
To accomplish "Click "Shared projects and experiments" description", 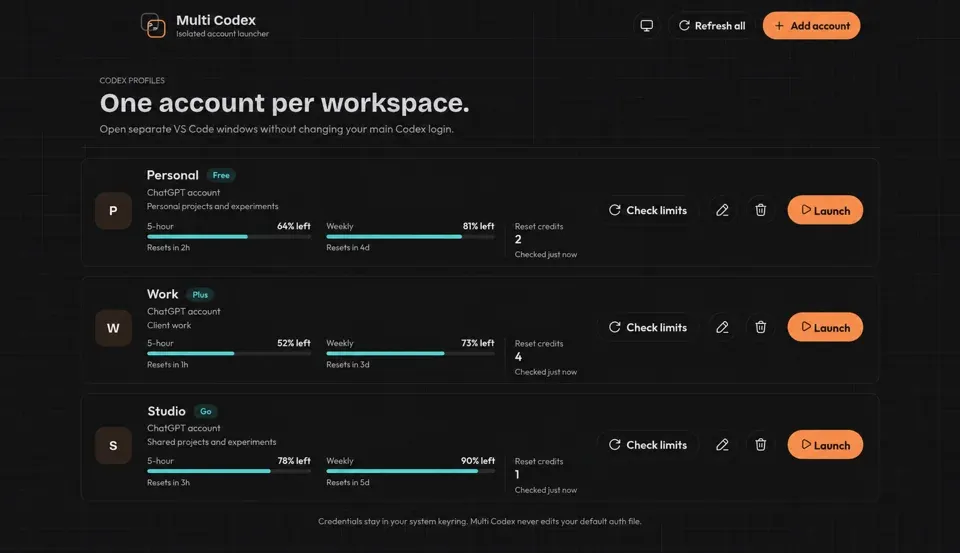I will click(211, 442).
